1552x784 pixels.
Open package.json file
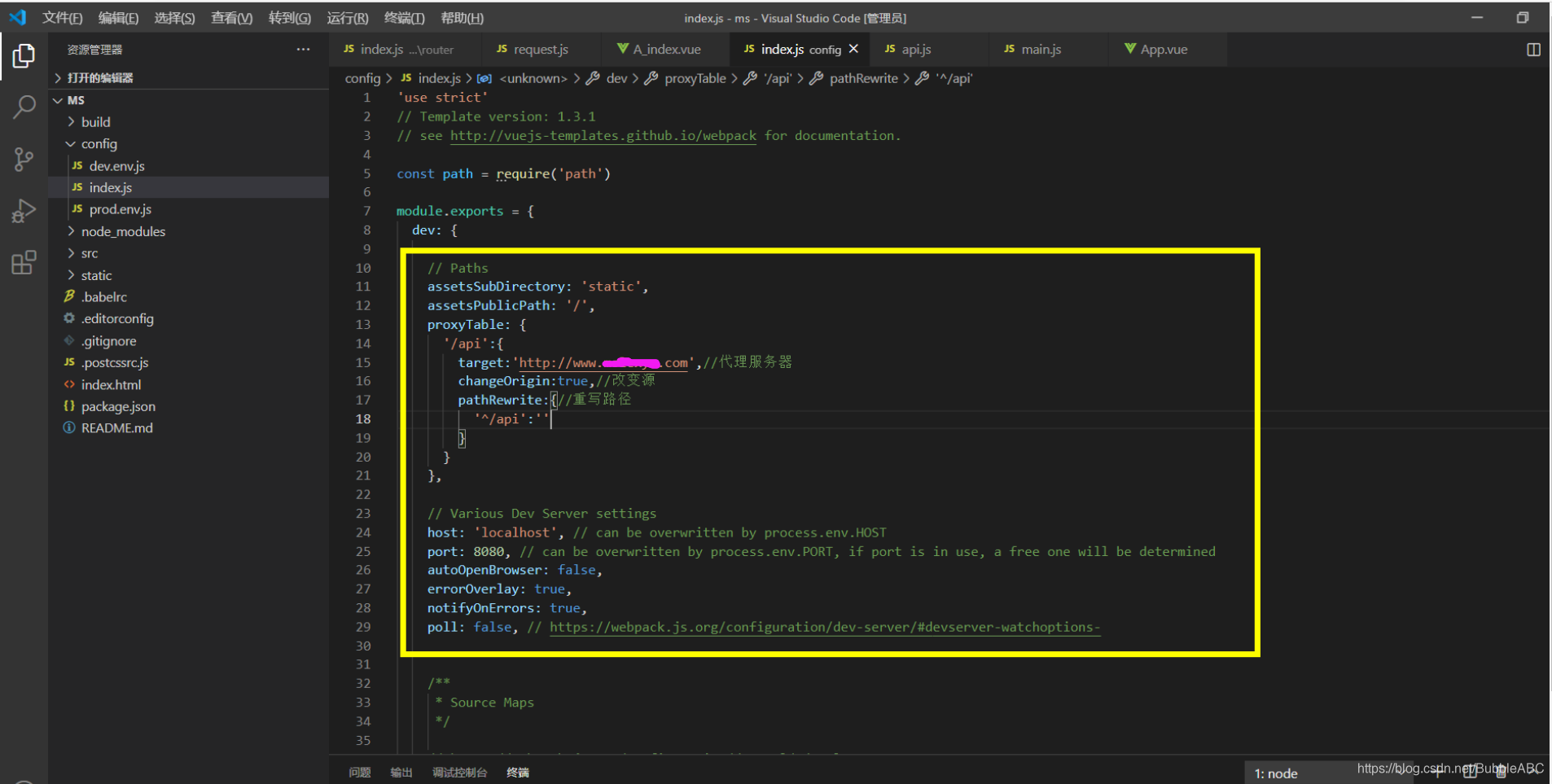click(118, 406)
